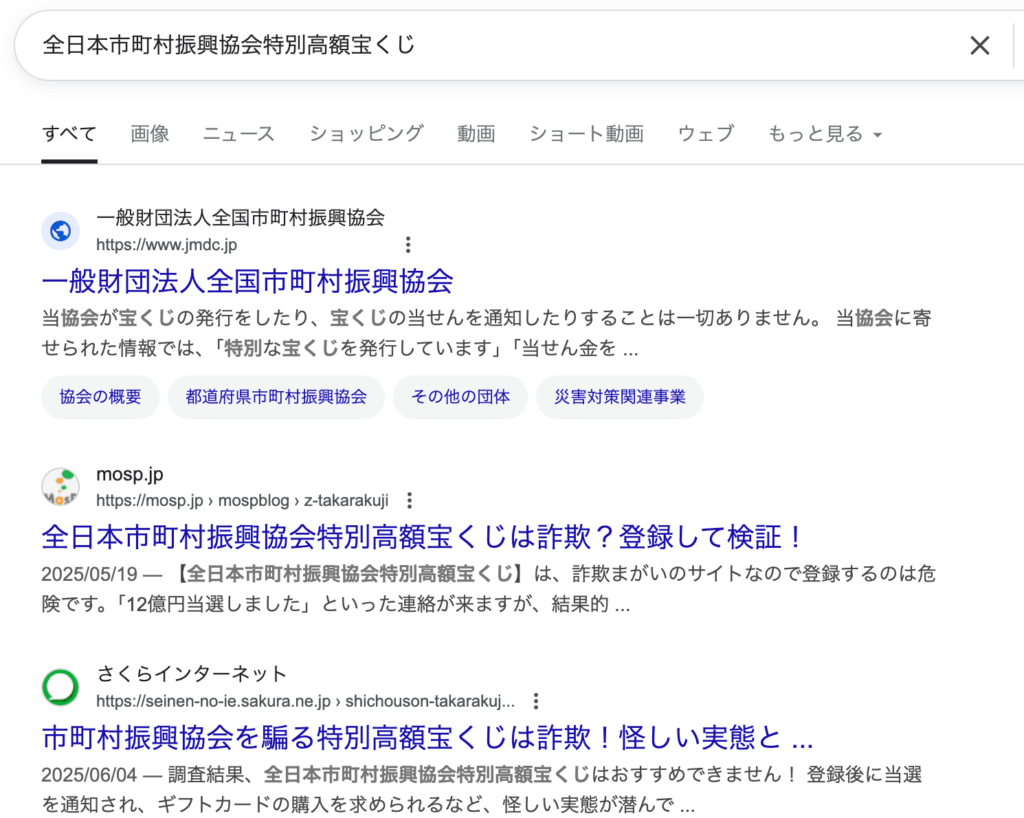
Task: Clear the search query with the X icon
Action: tap(980, 45)
